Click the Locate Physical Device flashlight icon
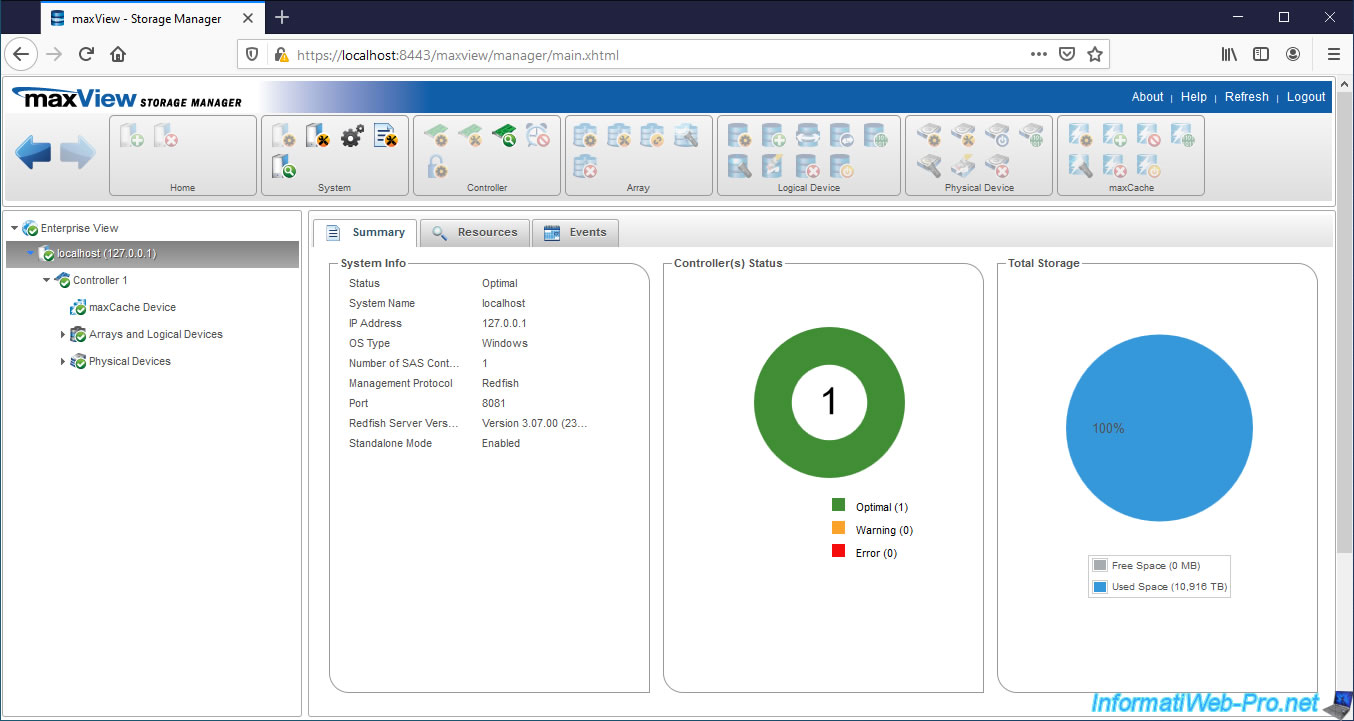Image resolution: width=1354 pixels, height=721 pixels. point(929,166)
